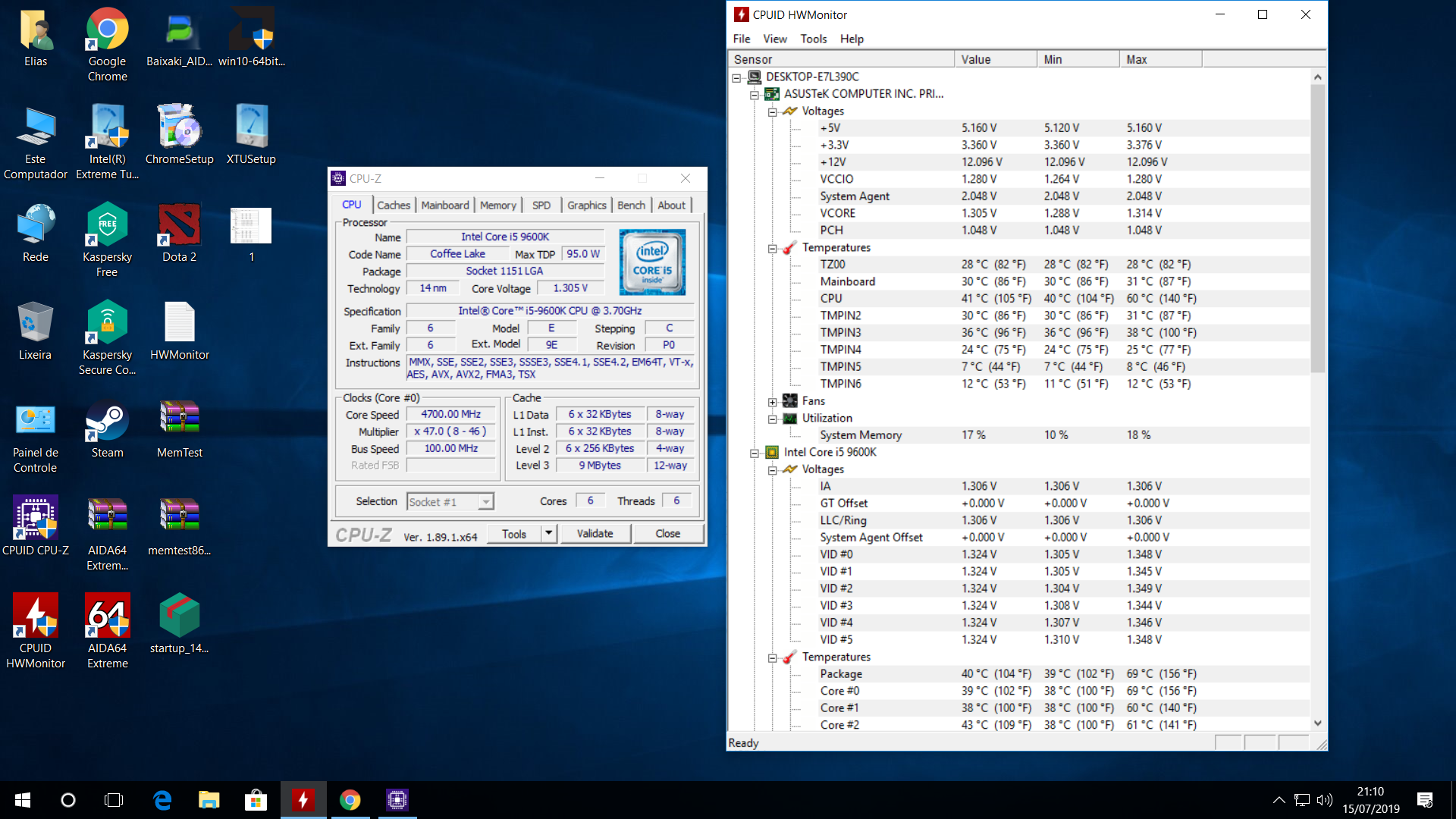Open the Bench tab in CPU-Z
The height and width of the screenshot is (819, 1456).
(632, 206)
